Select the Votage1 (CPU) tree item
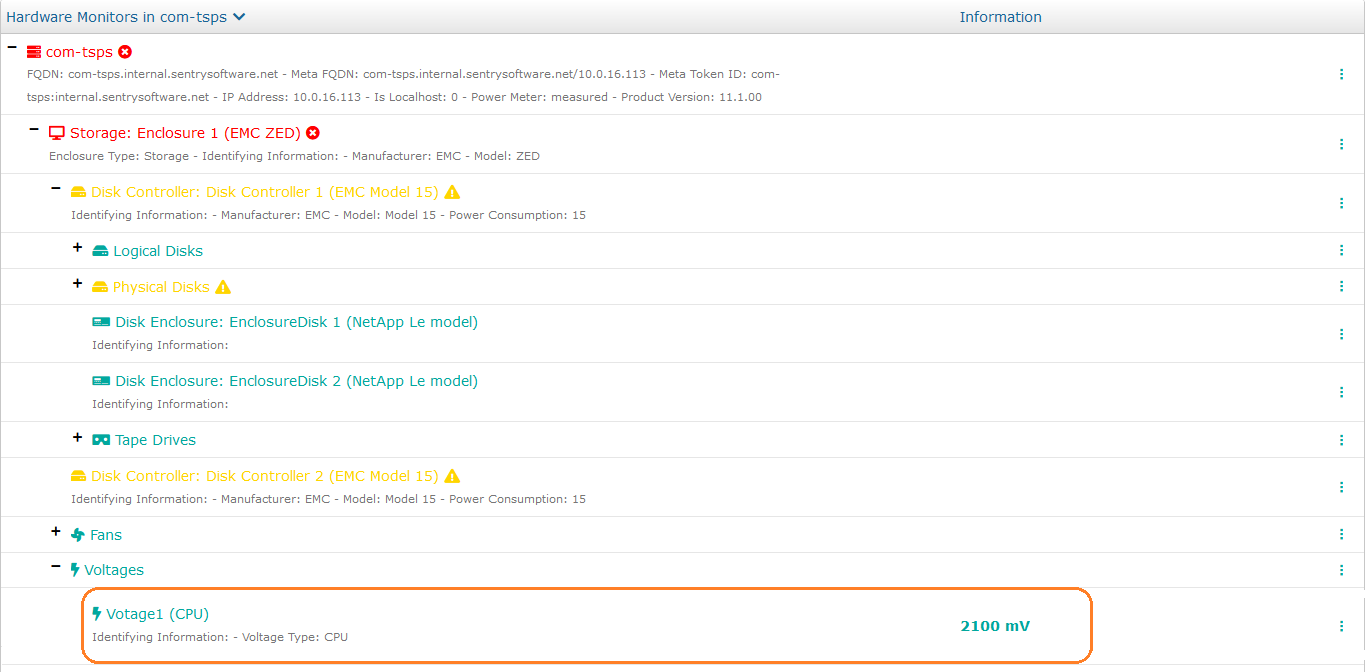 [x=157, y=614]
